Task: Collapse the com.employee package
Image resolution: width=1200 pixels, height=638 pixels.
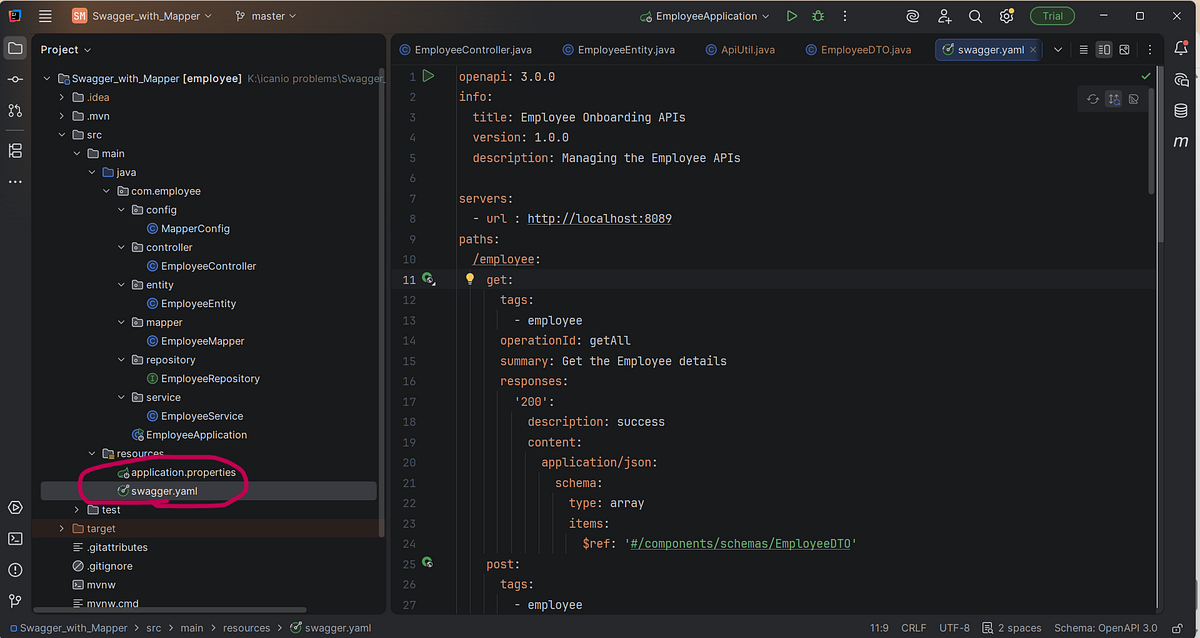Action: (x=106, y=191)
